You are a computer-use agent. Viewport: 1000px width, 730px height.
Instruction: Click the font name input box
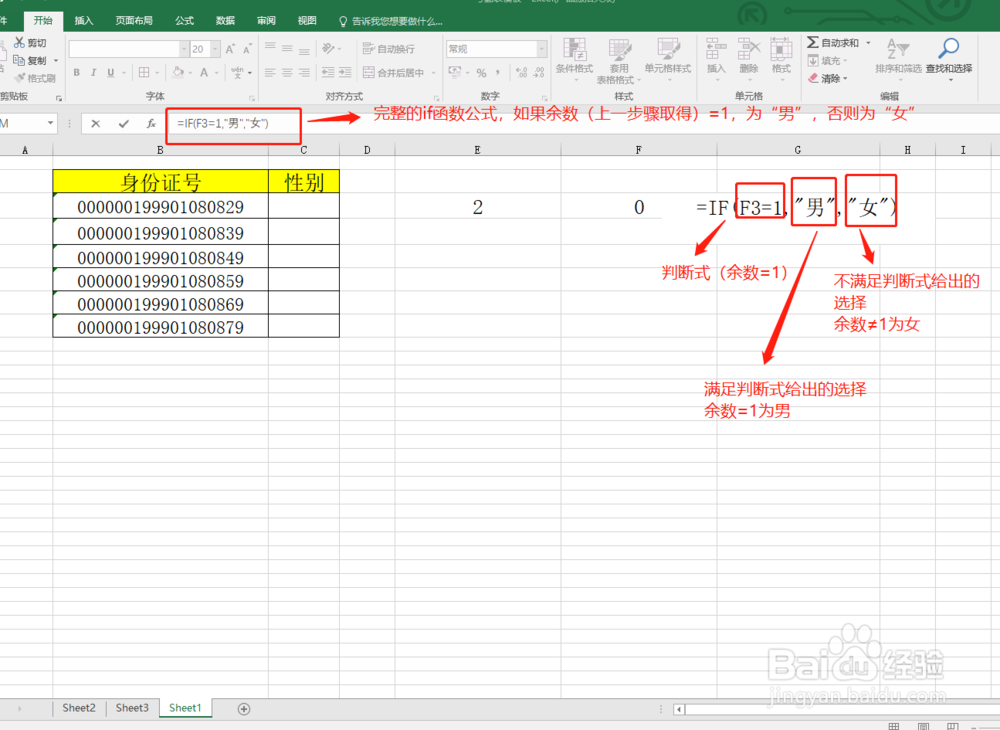click(124, 49)
